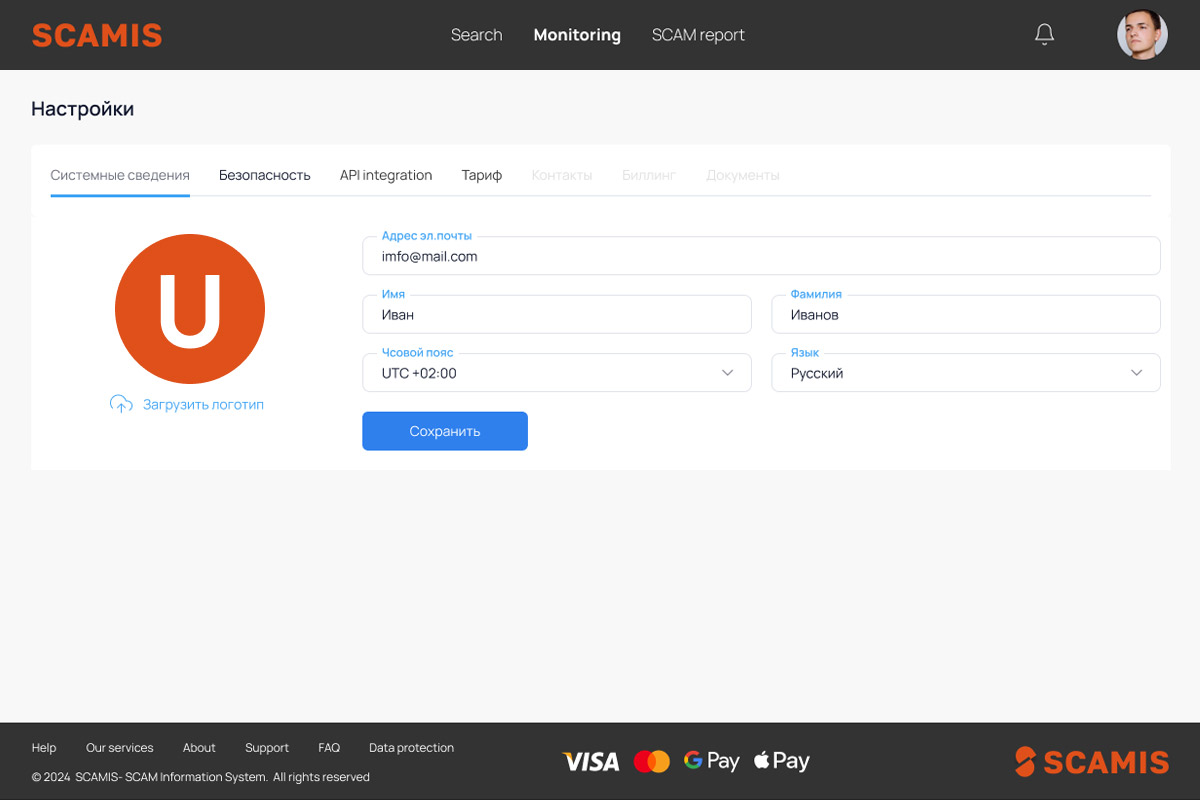Click the Visa payment icon
This screenshot has height=800, width=1200.
[x=591, y=762]
